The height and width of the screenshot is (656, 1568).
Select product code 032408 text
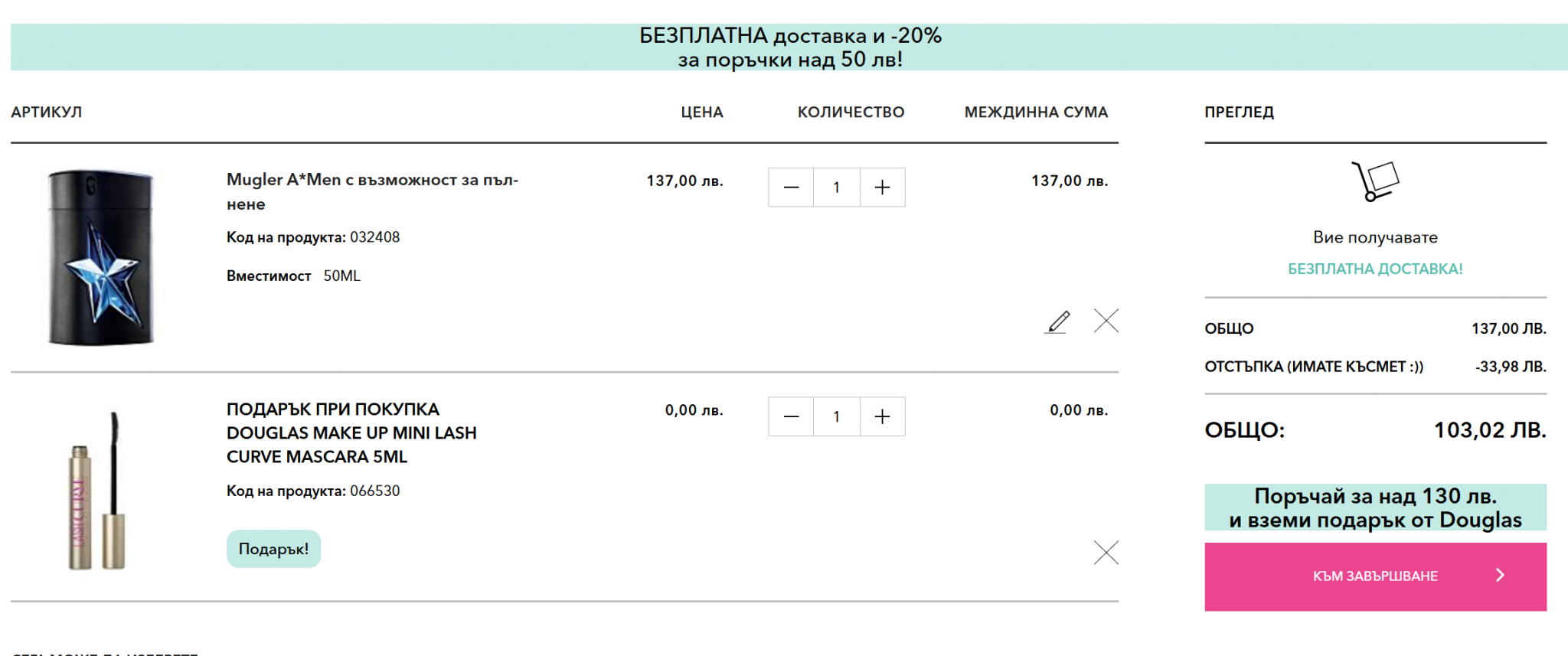[x=374, y=237]
